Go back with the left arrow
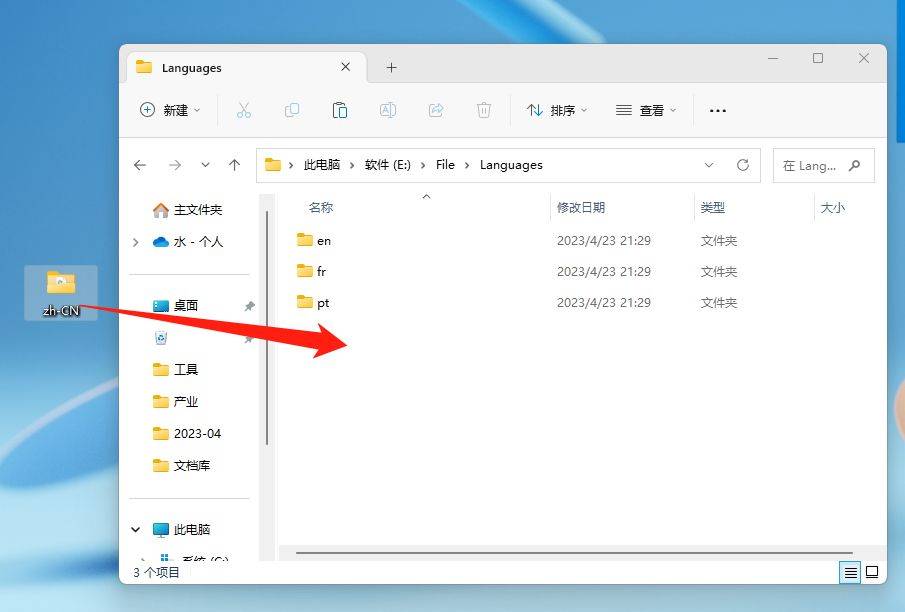The width and height of the screenshot is (905, 612). [x=140, y=165]
